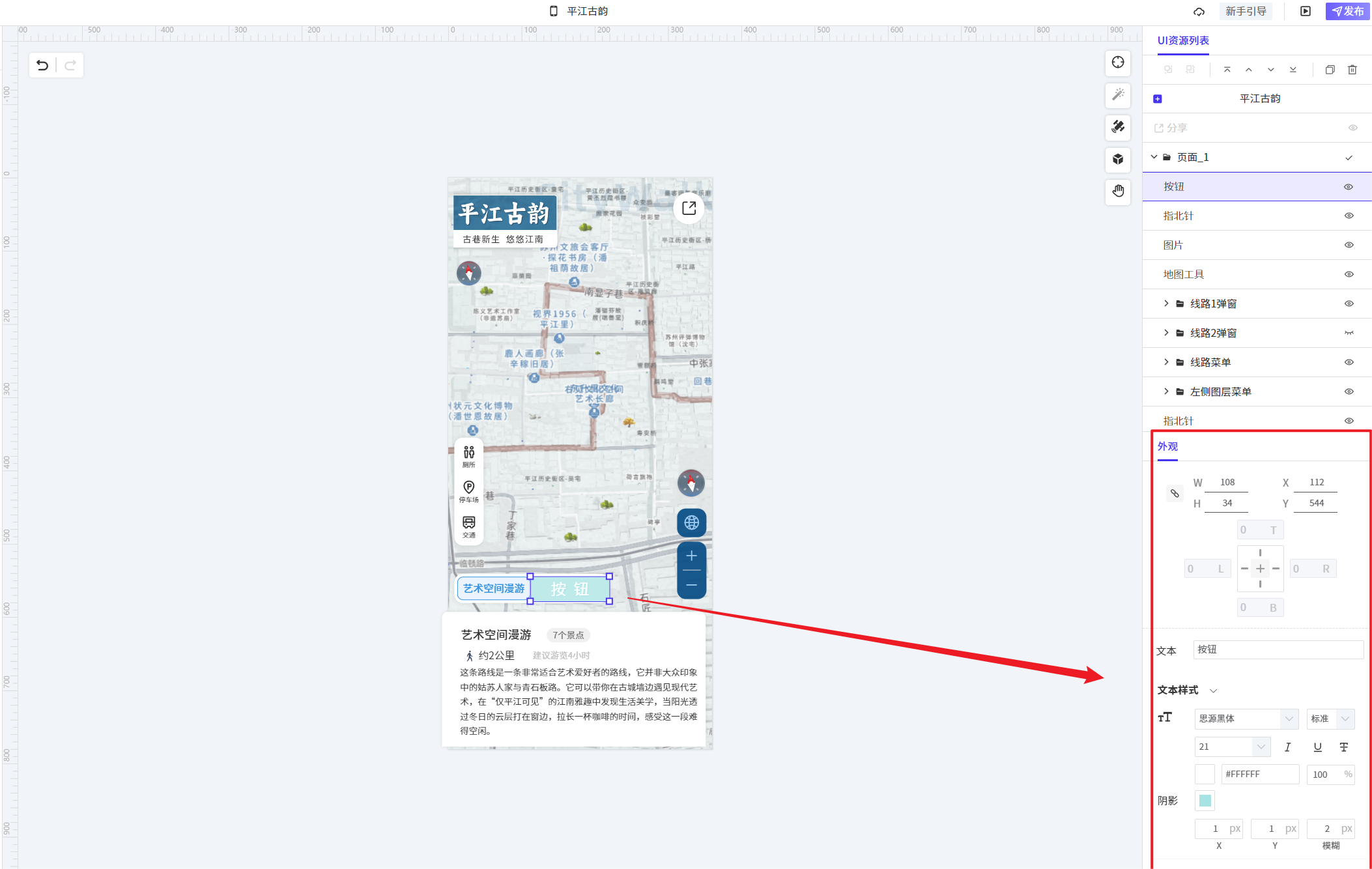Screen dimensions: 1372x869
Task: Click the 厕所 map layer item
Action: pos(468,457)
